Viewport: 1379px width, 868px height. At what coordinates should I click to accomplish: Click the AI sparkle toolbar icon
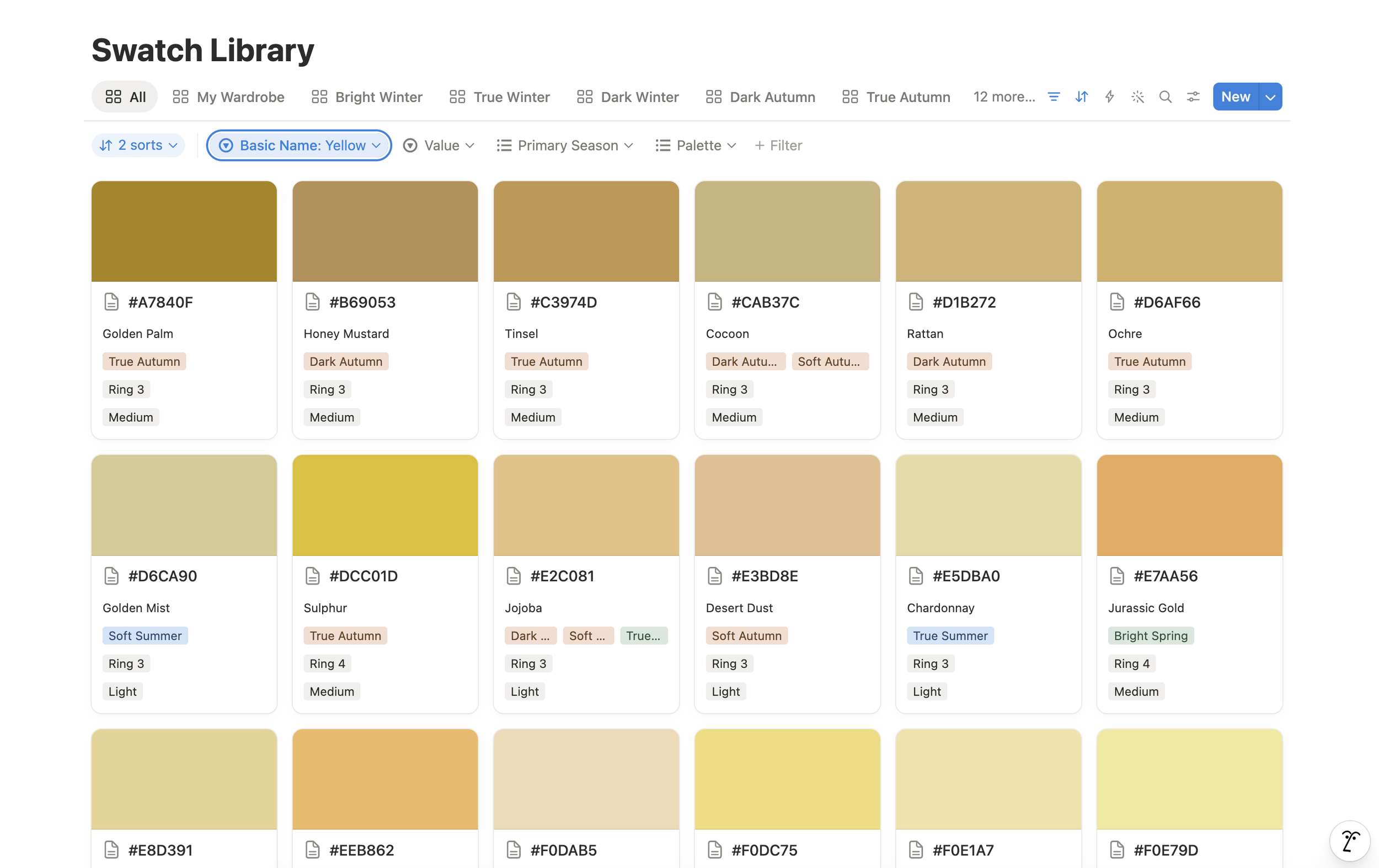tap(1137, 97)
